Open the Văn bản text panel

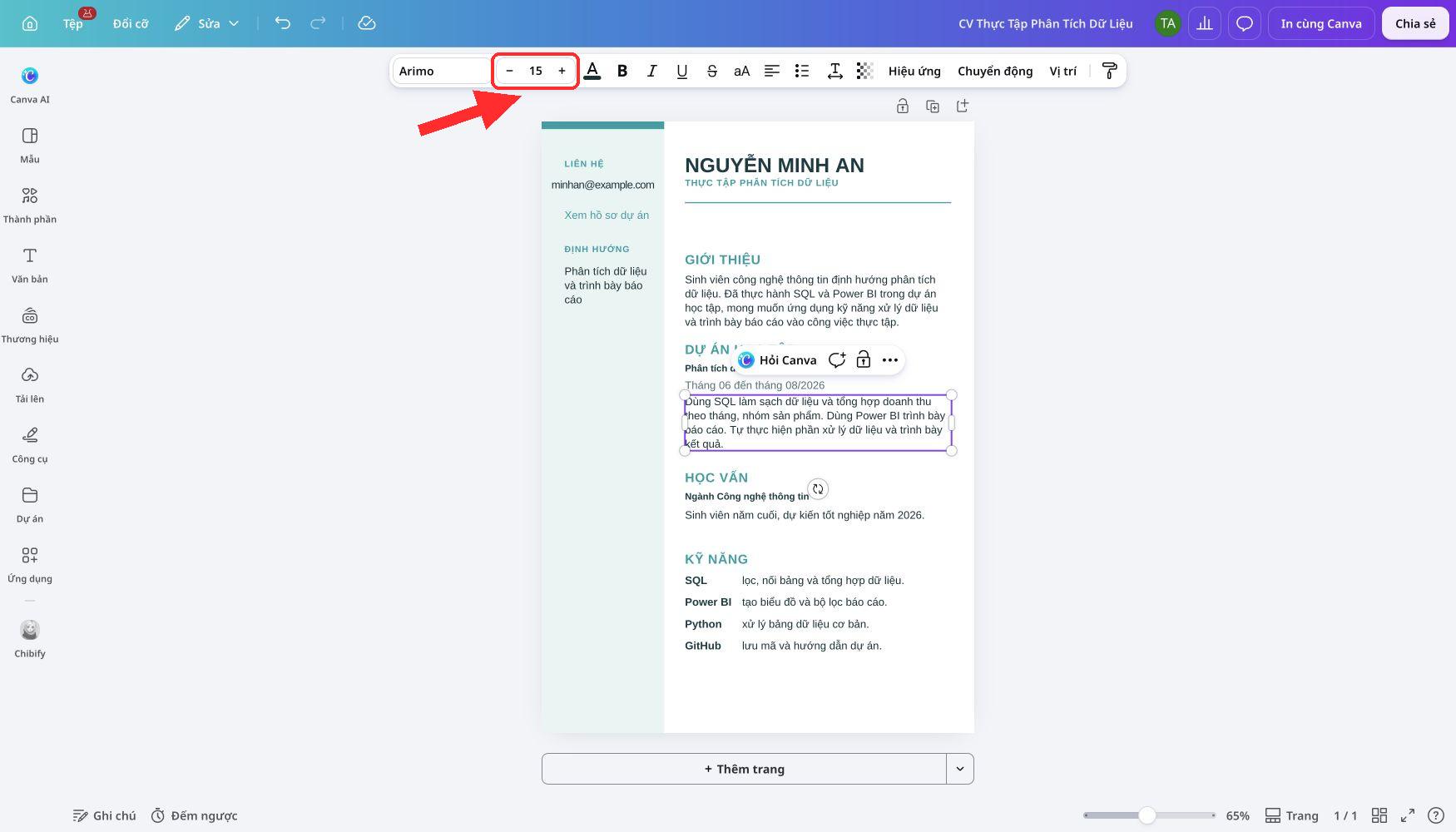(30, 265)
